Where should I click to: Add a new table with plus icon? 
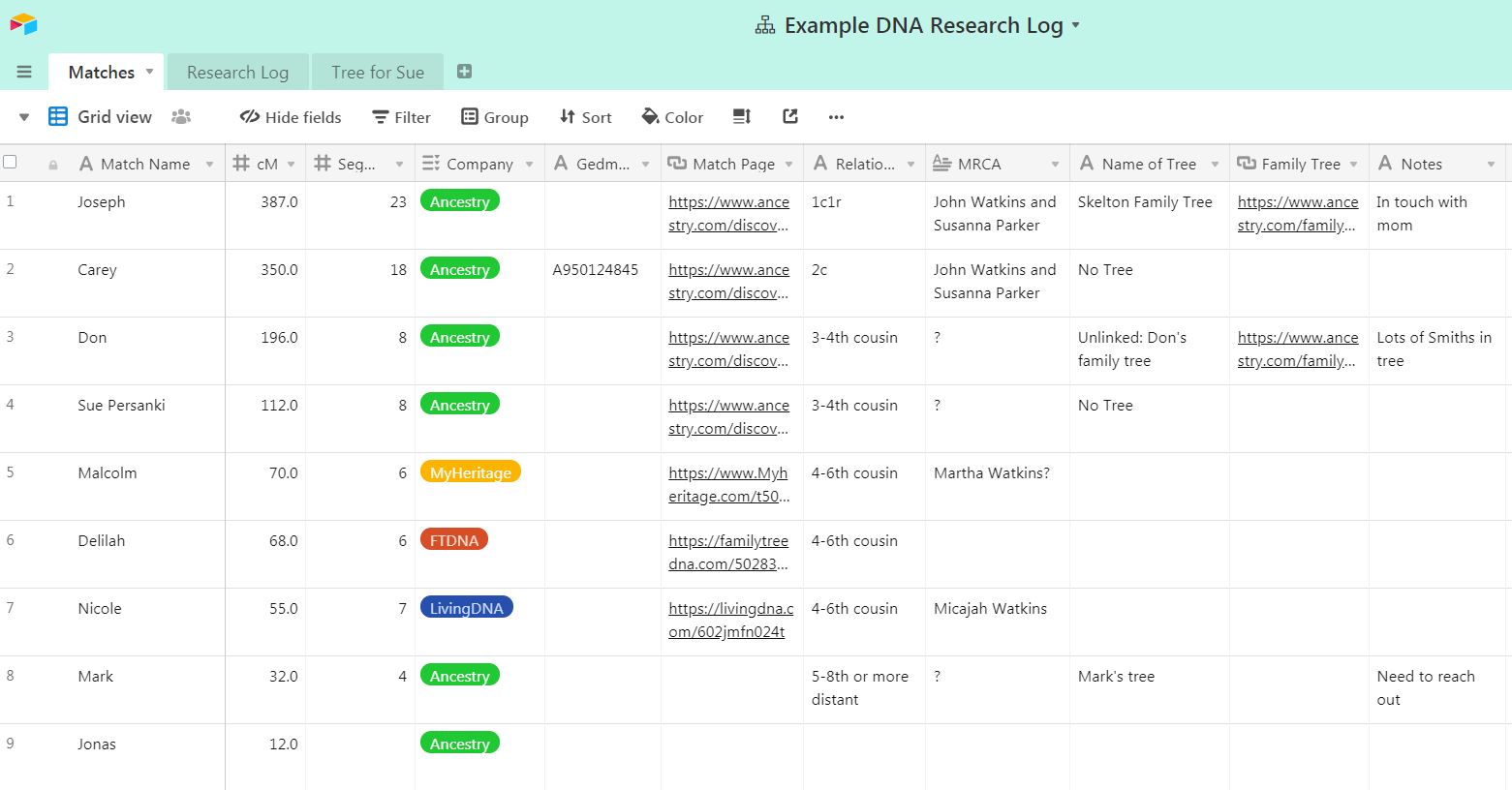(x=464, y=72)
